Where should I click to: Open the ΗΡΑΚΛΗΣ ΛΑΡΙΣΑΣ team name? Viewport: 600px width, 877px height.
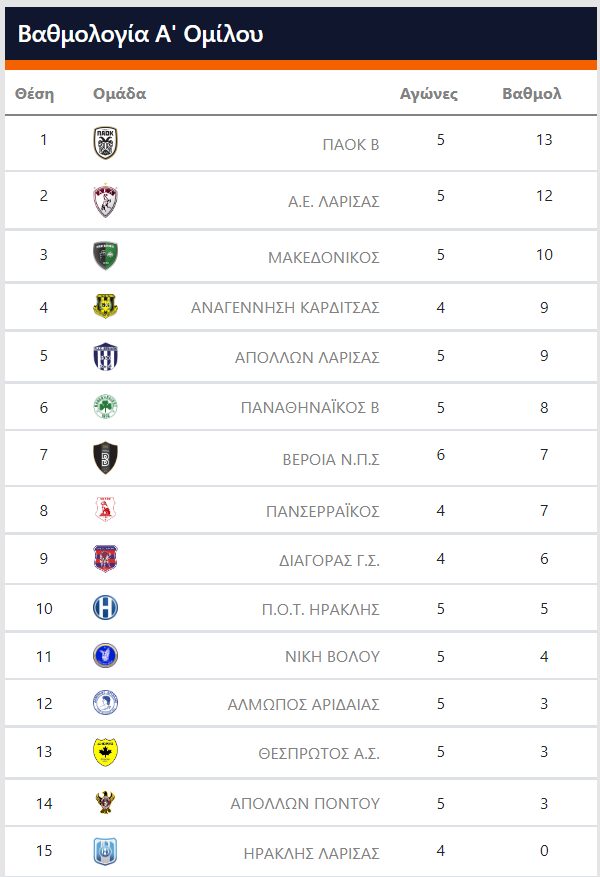311,853
